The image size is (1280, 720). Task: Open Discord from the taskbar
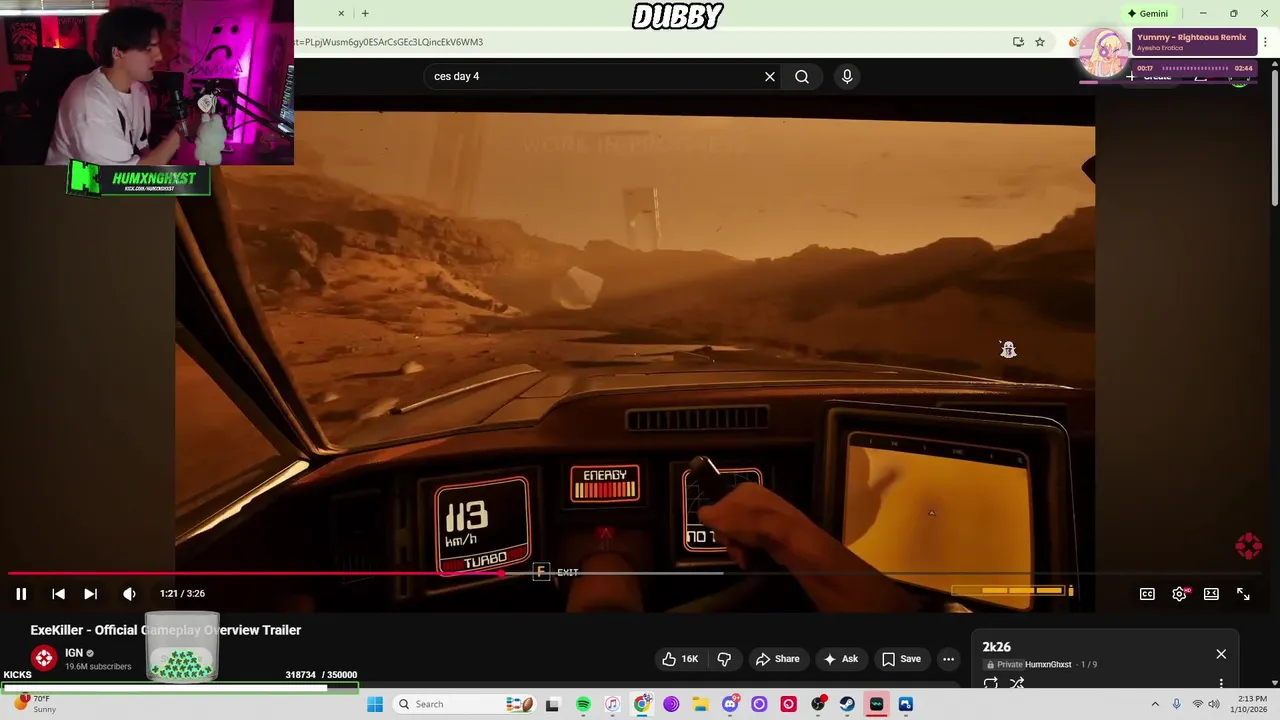(x=730, y=704)
